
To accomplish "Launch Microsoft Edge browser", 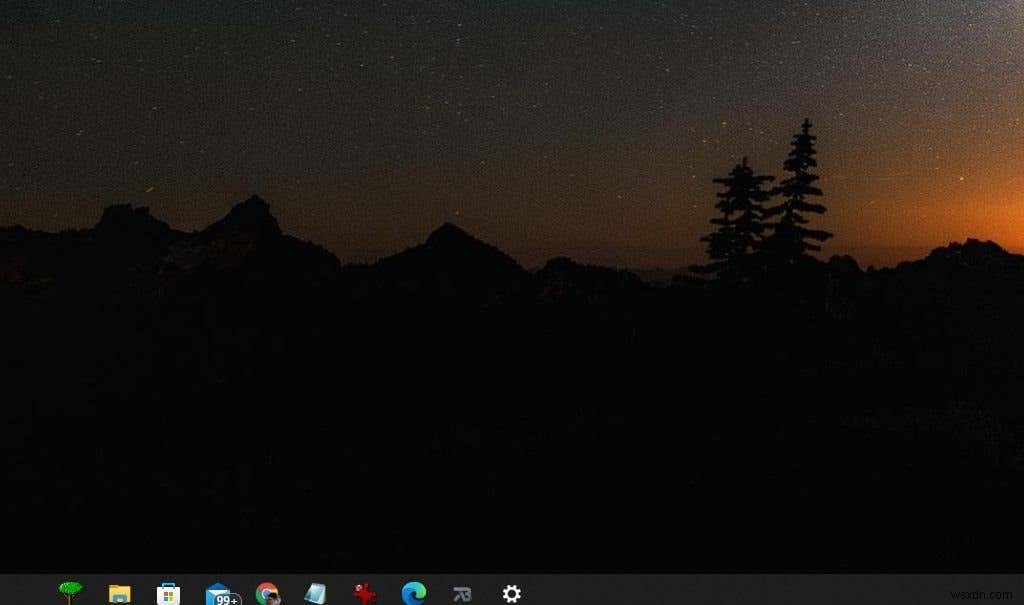I will (x=413, y=592).
